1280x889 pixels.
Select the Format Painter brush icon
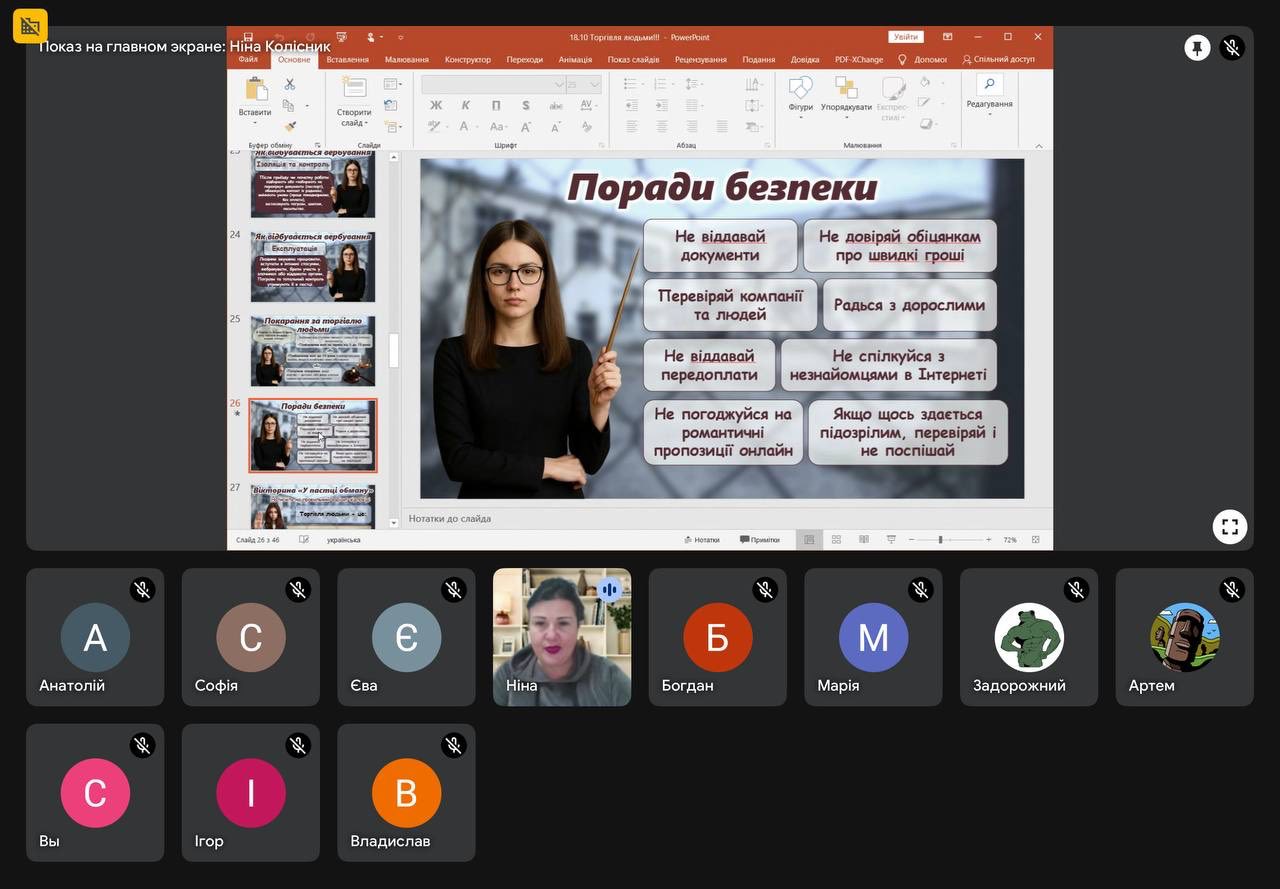[289, 127]
